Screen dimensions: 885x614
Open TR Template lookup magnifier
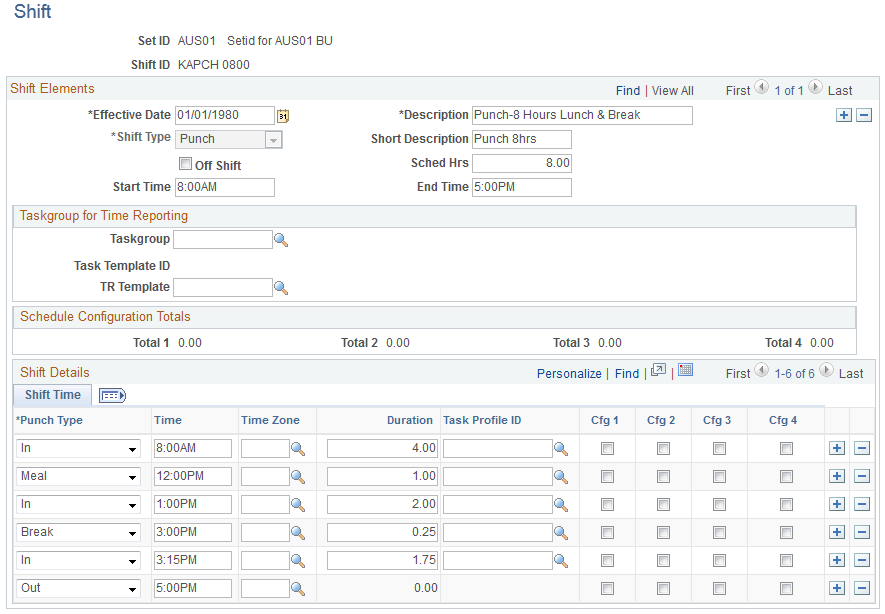pyautogui.click(x=281, y=288)
